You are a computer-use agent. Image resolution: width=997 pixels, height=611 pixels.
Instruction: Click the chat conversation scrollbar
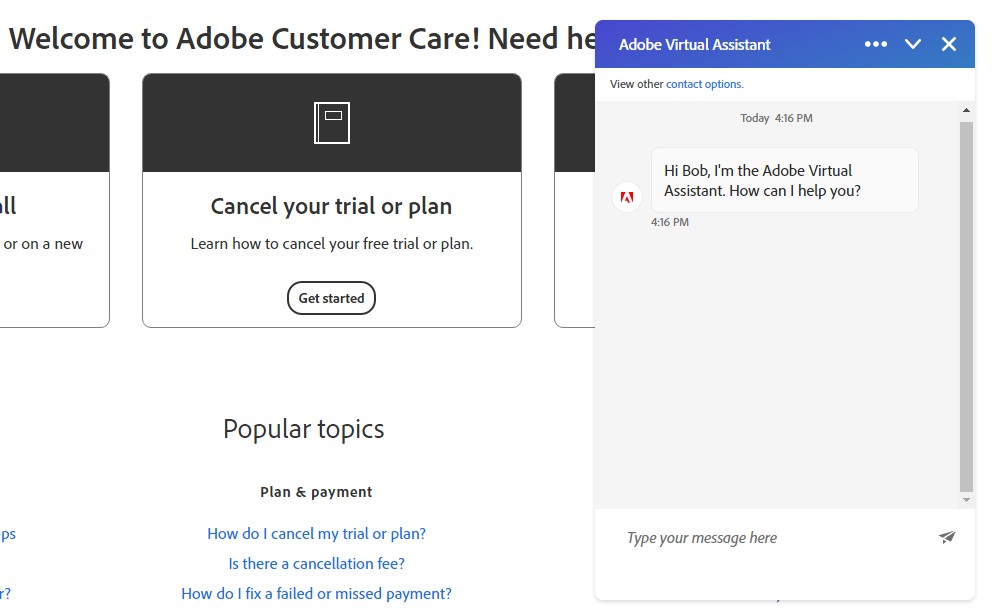click(x=965, y=300)
